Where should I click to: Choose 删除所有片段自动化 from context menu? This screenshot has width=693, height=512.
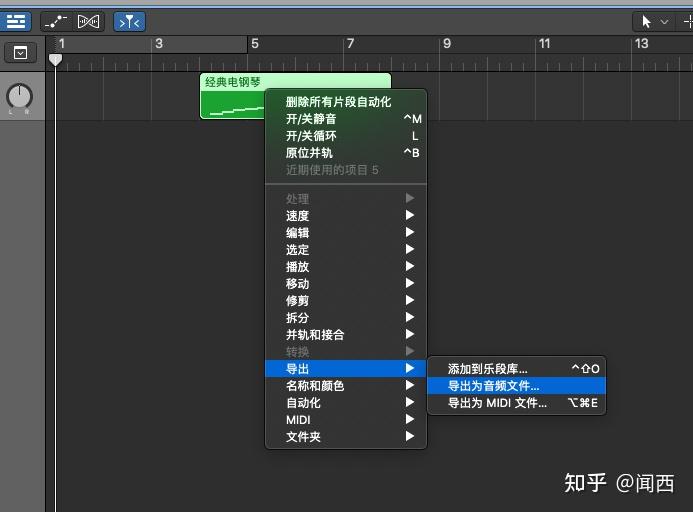pyautogui.click(x=346, y=102)
